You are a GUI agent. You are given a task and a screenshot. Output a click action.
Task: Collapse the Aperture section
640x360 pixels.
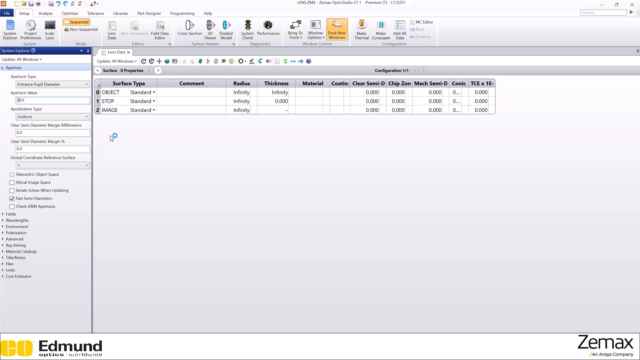point(3,68)
